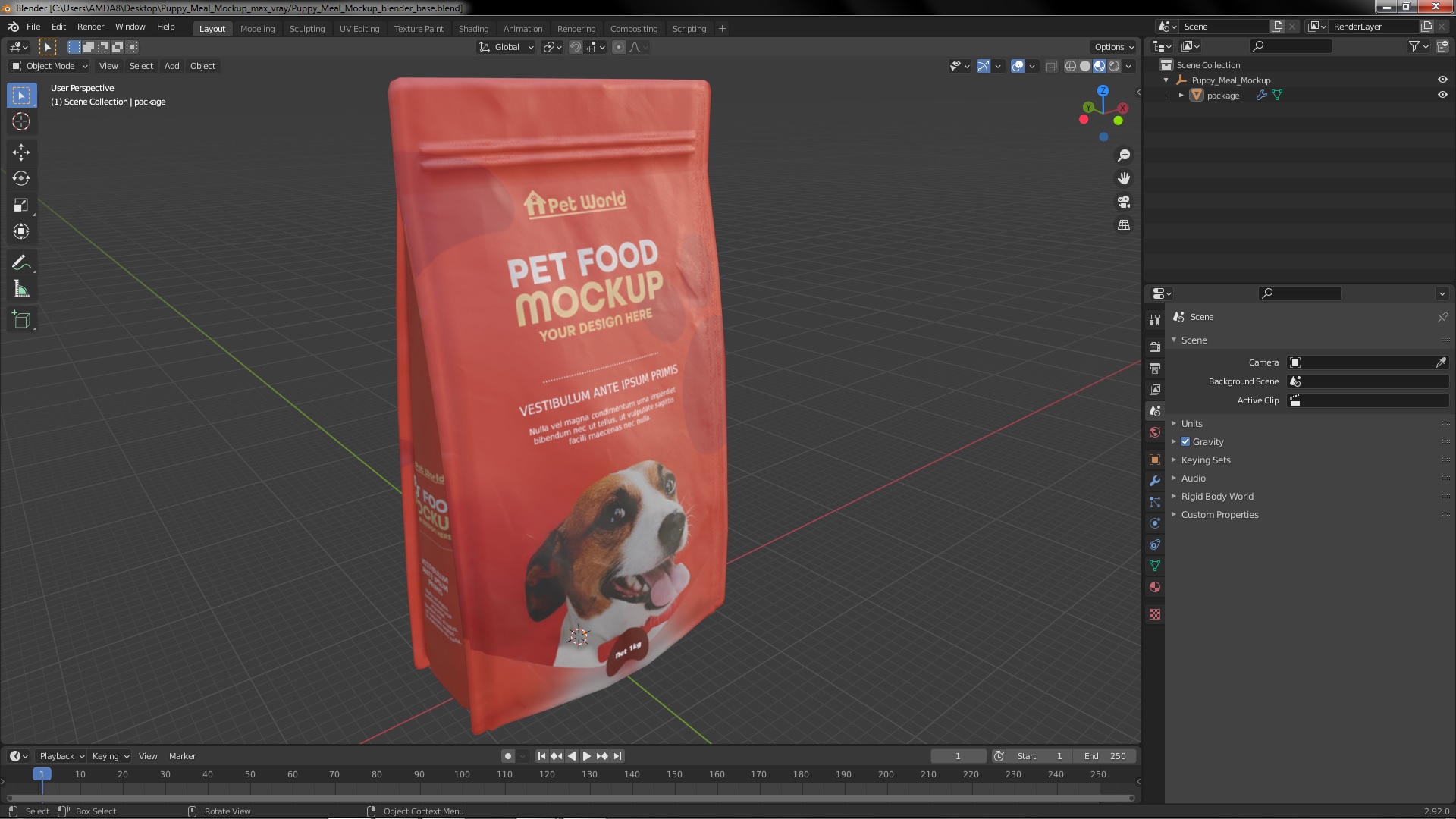Activate the Move tool

point(21,152)
